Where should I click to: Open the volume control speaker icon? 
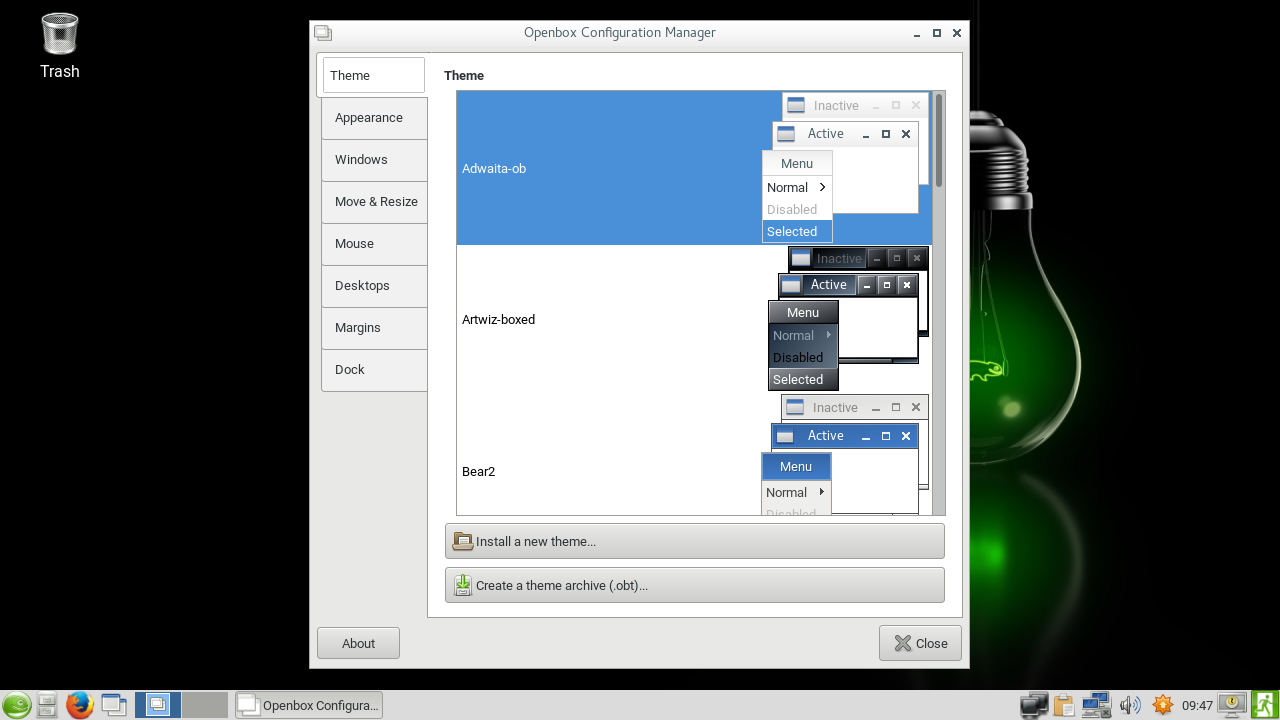pos(1130,705)
